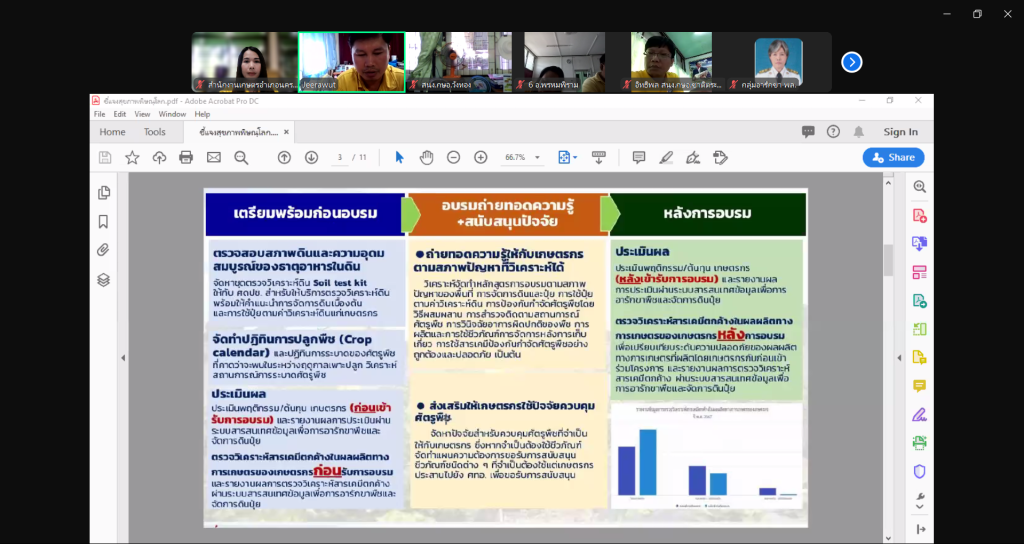Click the zoom out minus icon
Image resolution: width=1024 pixels, height=544 pixels.
[x=453, y=157]
